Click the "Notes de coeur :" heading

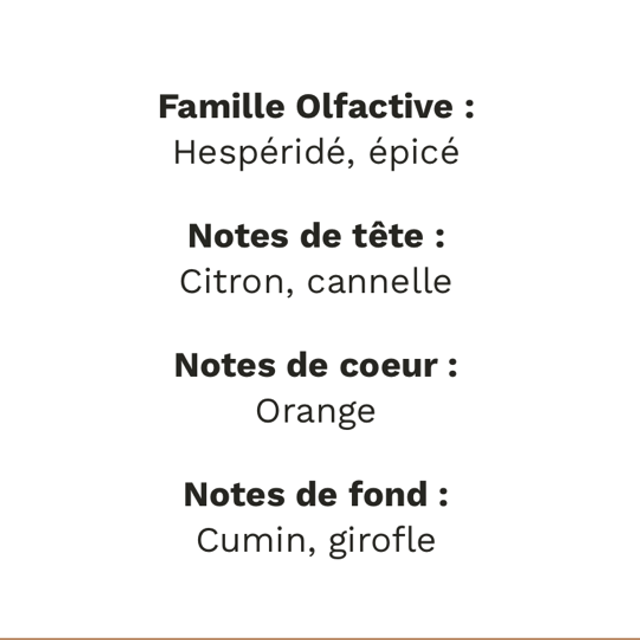[x=316, y=365]
